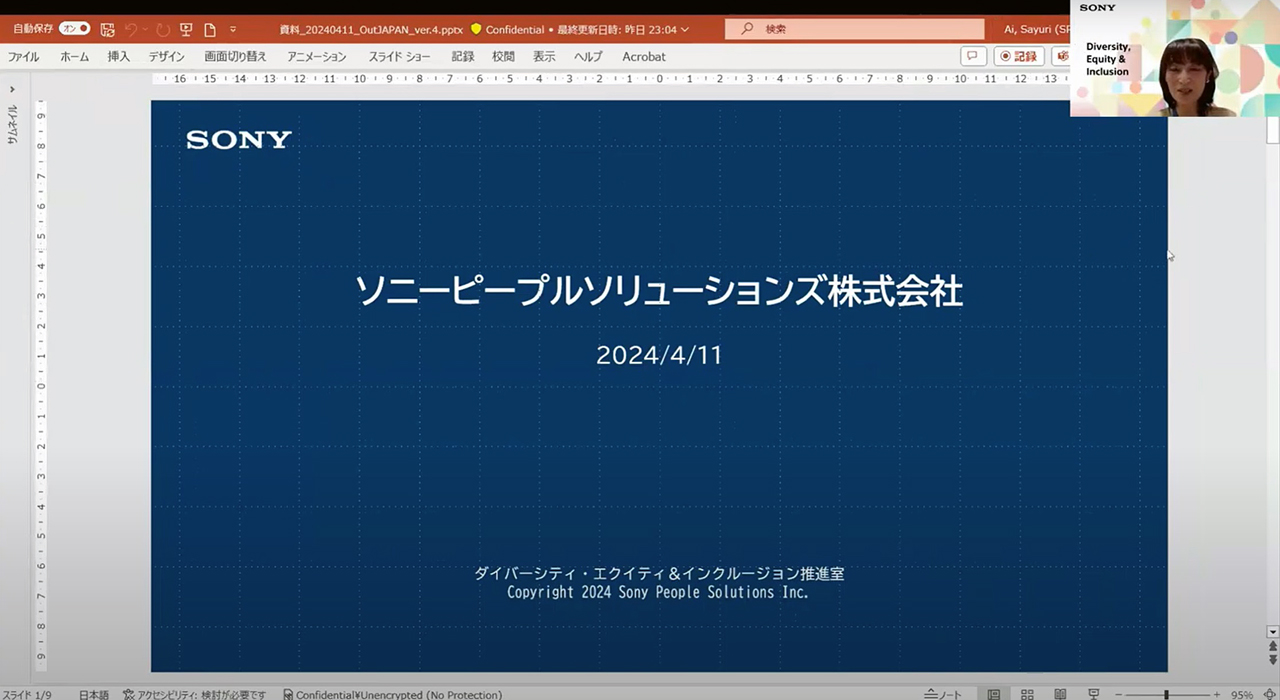This screenshot has width=1280, height=700.
Task: Click the comments speech bubble button
Action: (x=973, y=56)
